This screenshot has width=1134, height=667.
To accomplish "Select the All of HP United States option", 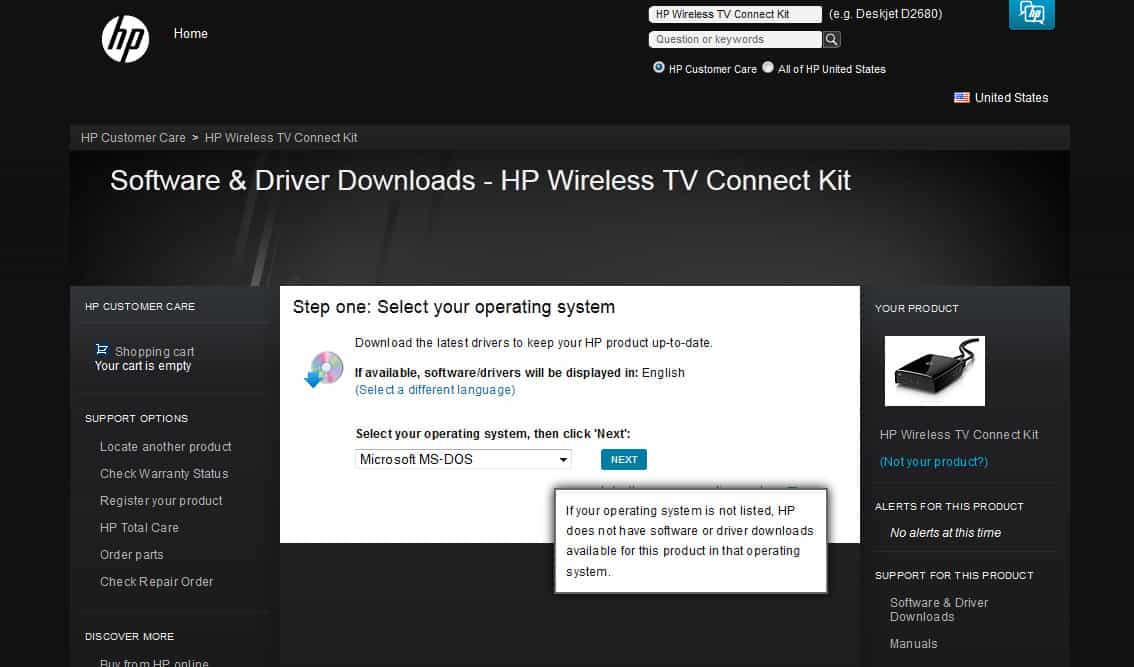I will [x=768, y=68].
